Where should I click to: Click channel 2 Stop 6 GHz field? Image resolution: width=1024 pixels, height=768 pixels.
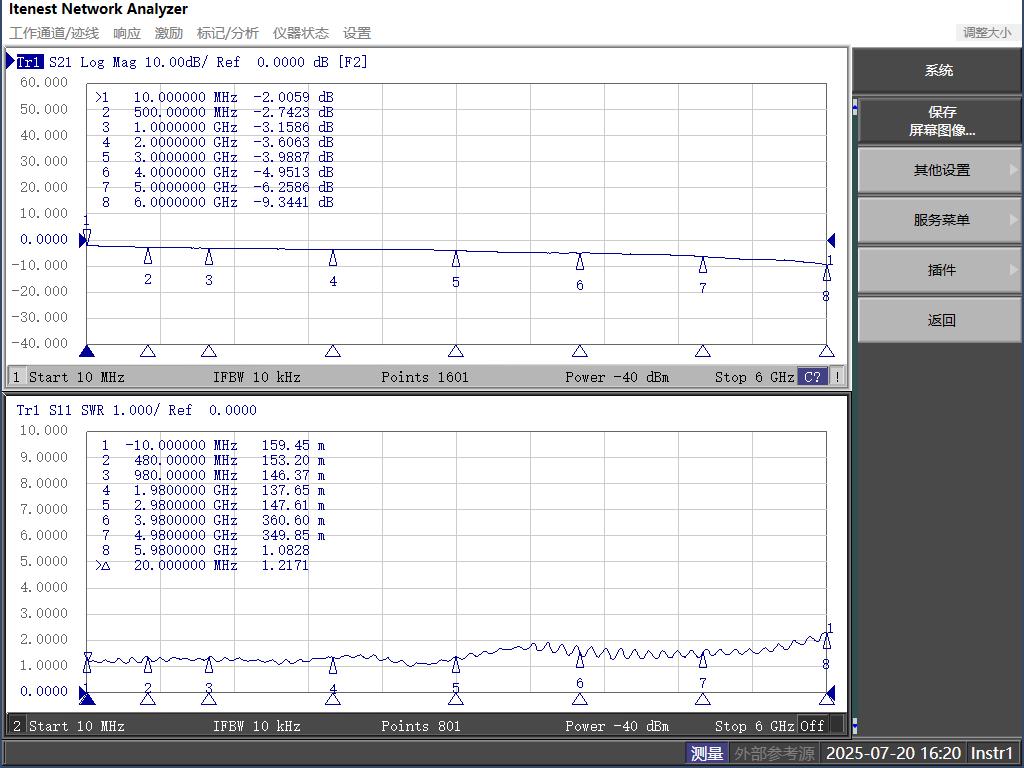tap(754, 726)
